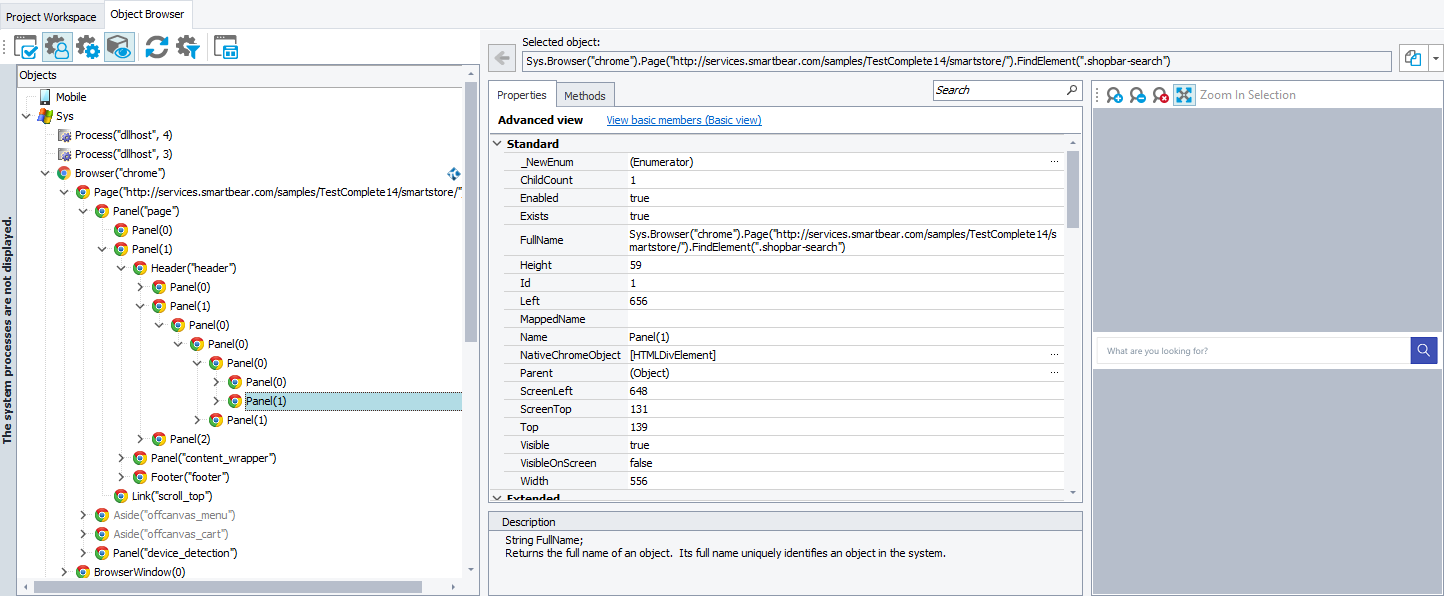This screenshot has height=596, width=1444.
Task: Refresh the object tree
Action: 155,47
